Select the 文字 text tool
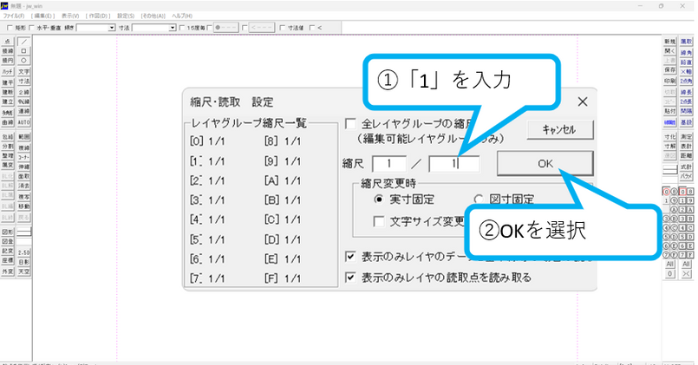 pos(24,71)
